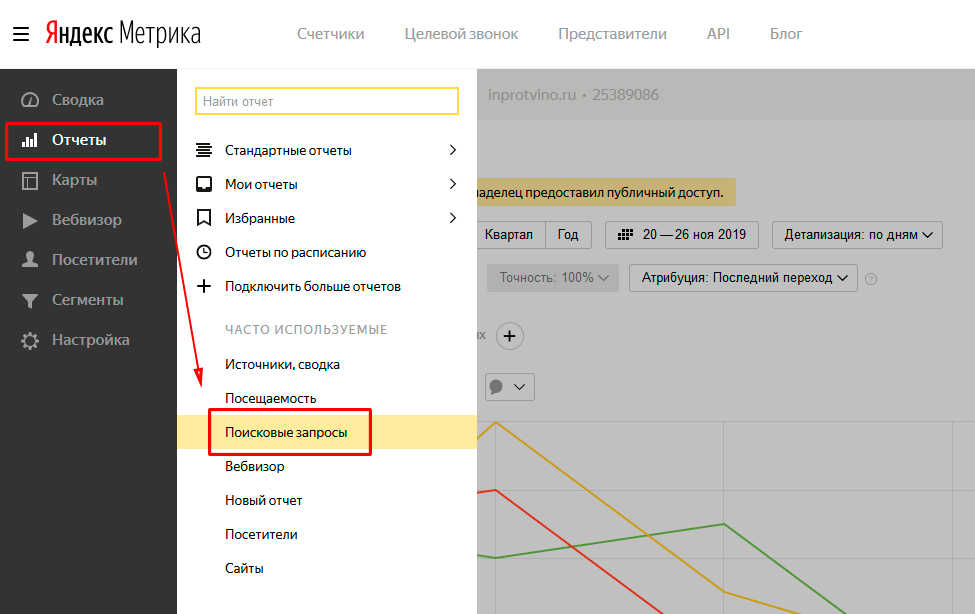Click the Вебвизор play icon

(x=30, y=220)
